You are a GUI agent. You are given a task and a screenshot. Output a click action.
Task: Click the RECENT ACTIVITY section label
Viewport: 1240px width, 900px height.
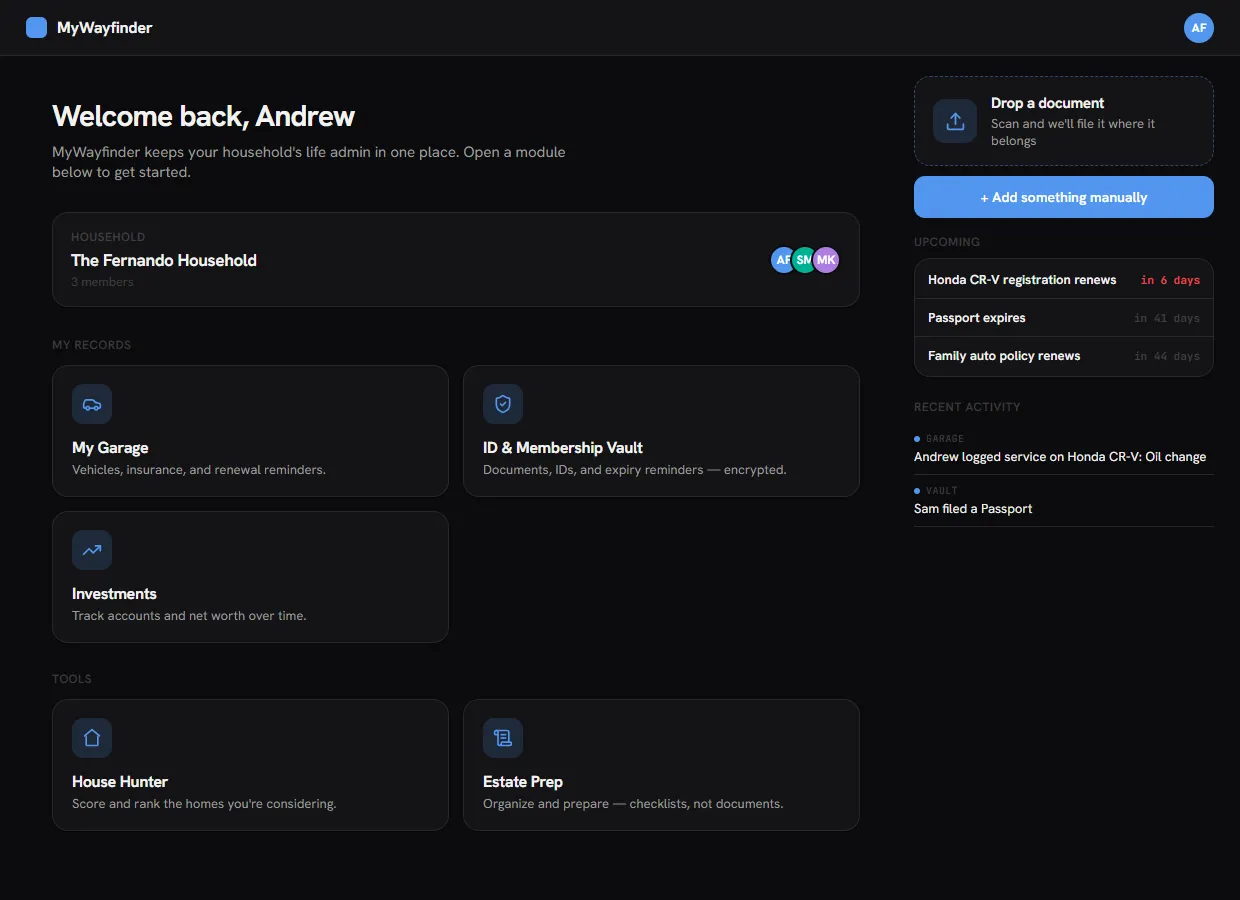click(x=967, y=407)
